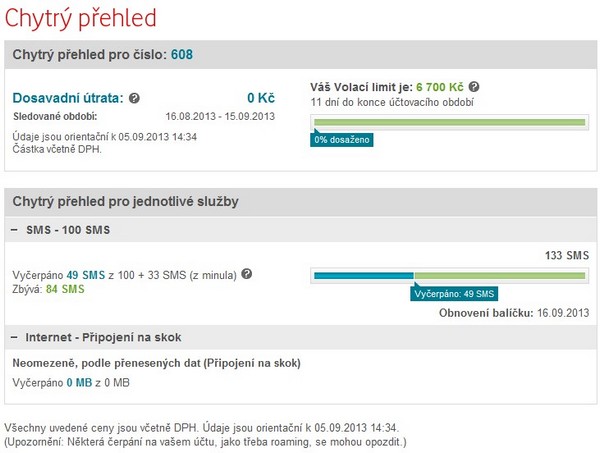Click the Chytrý přehled page title

pyautogui.click(x=80, y=18)
